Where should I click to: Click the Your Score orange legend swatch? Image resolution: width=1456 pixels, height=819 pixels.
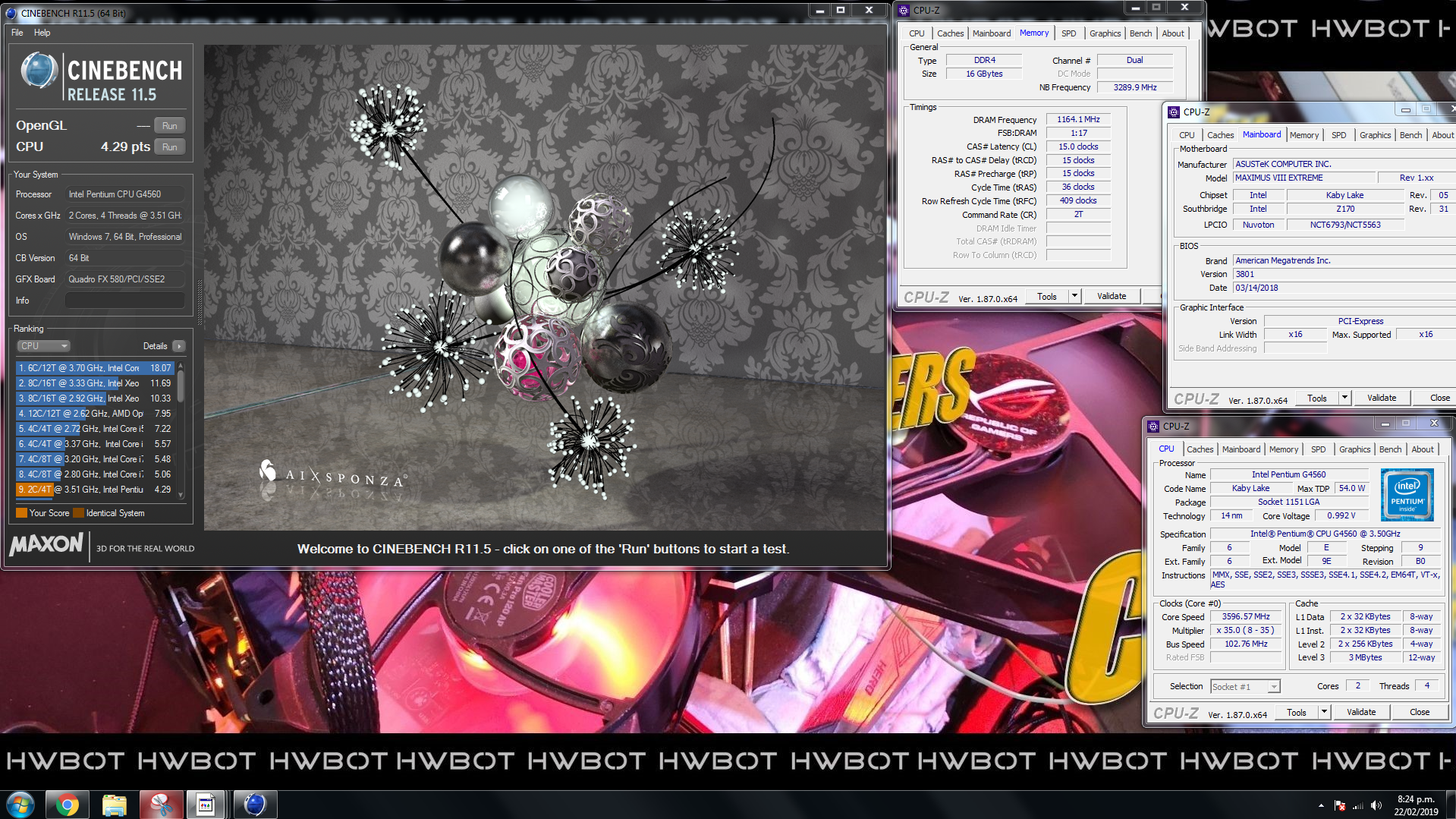(x=21, y=513)
